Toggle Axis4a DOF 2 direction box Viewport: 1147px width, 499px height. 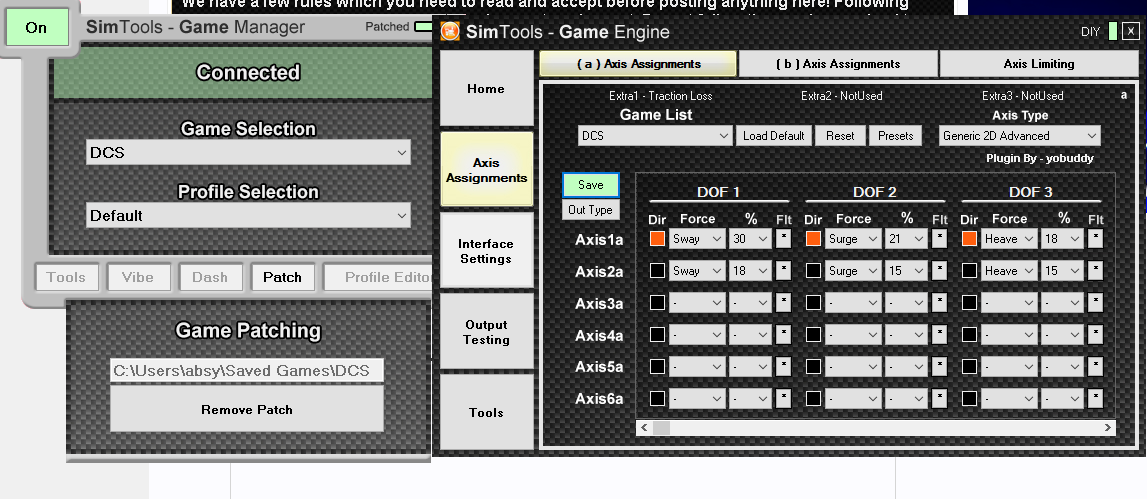coord(813,334)
